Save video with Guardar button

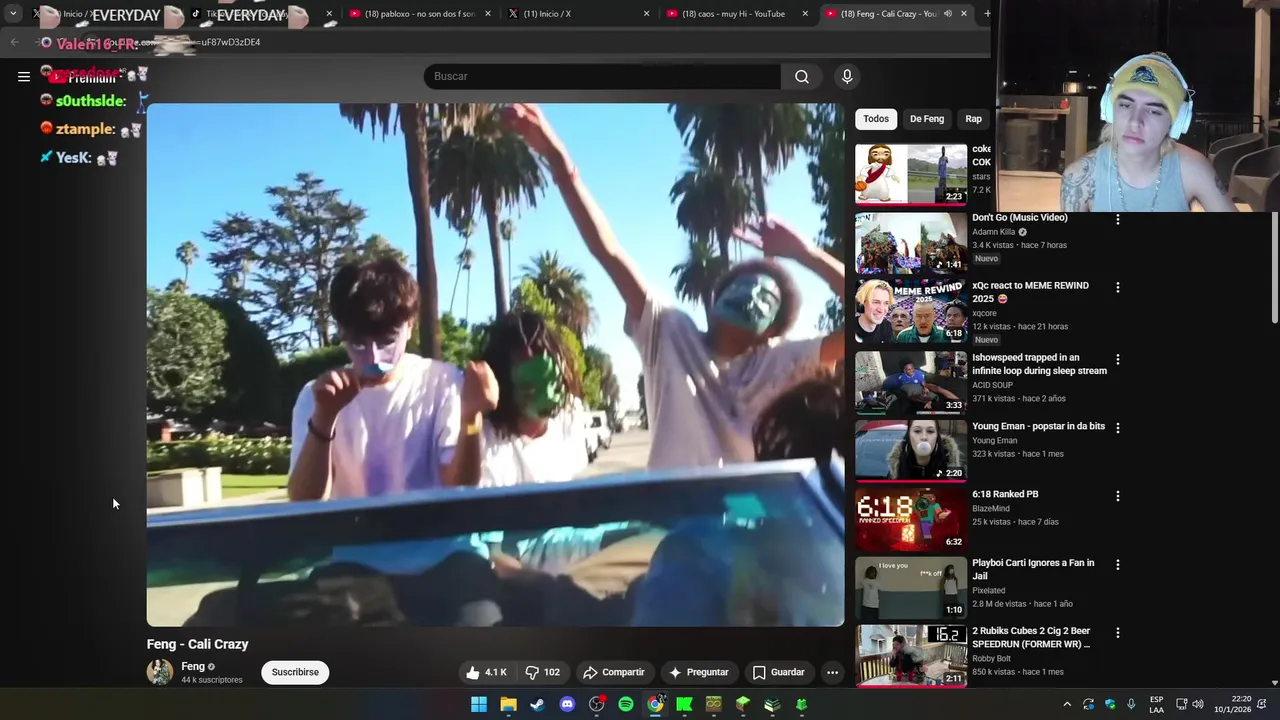[x=778, y=672]
